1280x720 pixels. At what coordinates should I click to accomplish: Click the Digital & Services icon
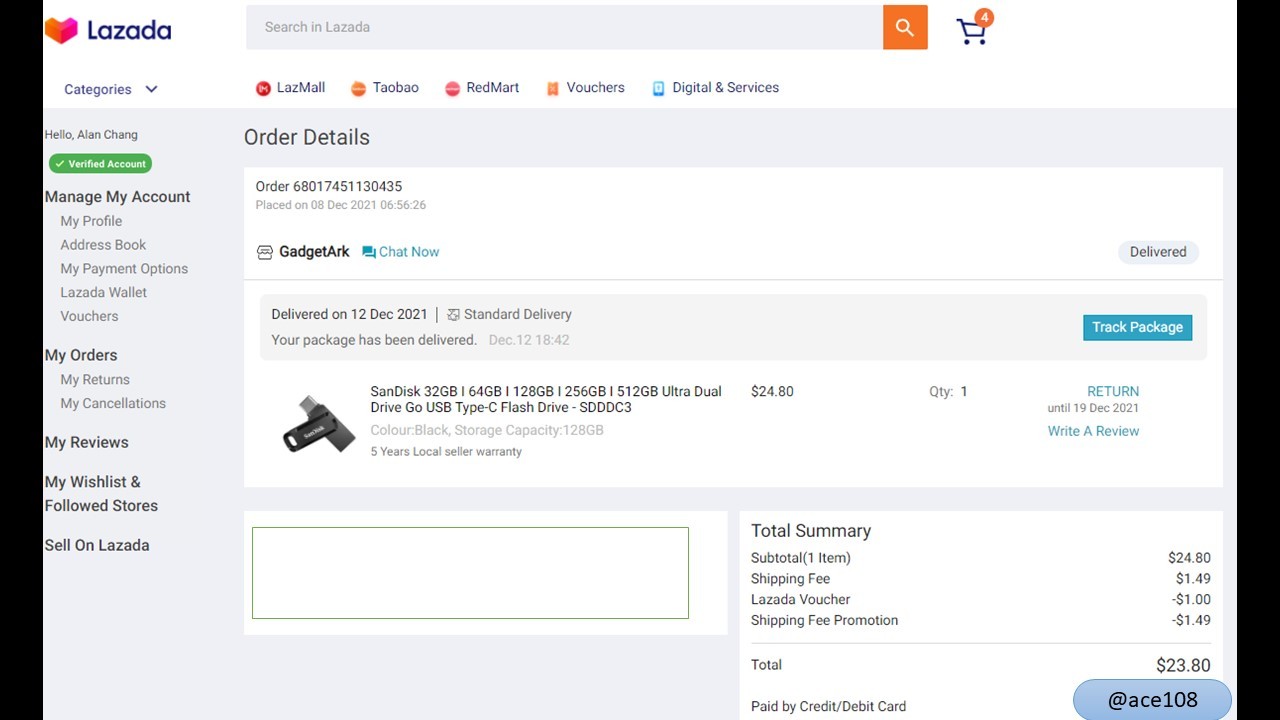[658, 88]
